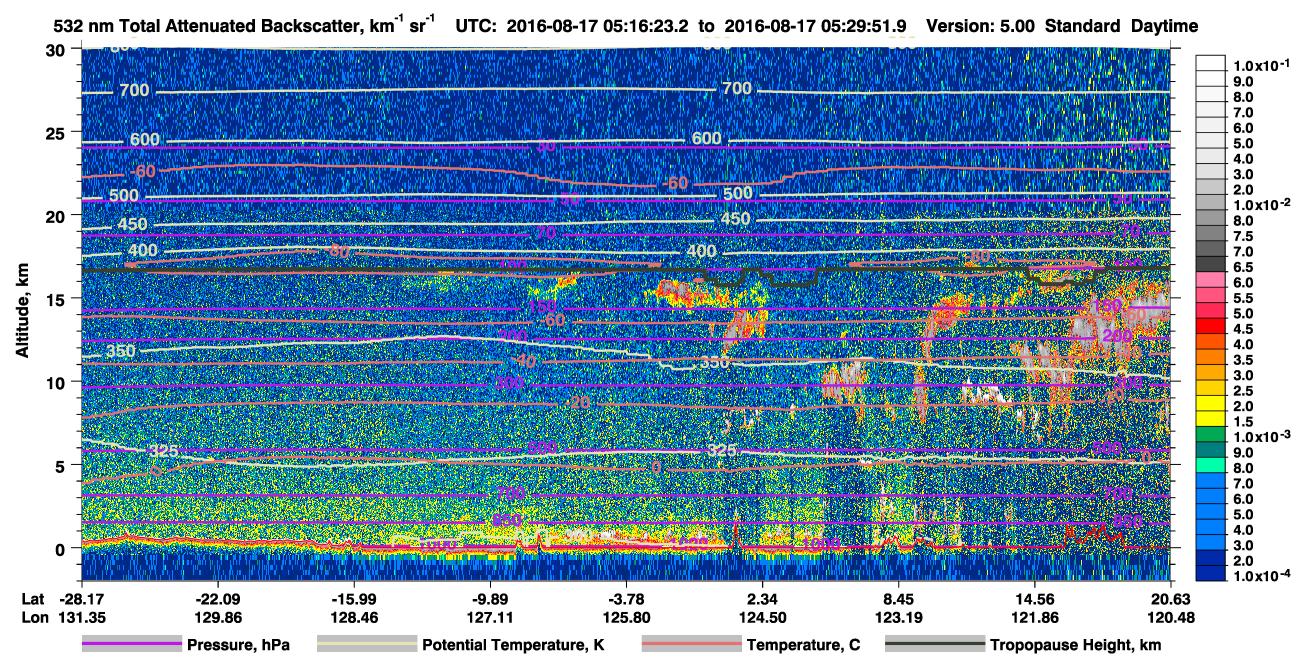Screen dimensions: 1300x667
Task: Click the yellow Potential Temperature legend line sample
Action: [x=366, y=645]
